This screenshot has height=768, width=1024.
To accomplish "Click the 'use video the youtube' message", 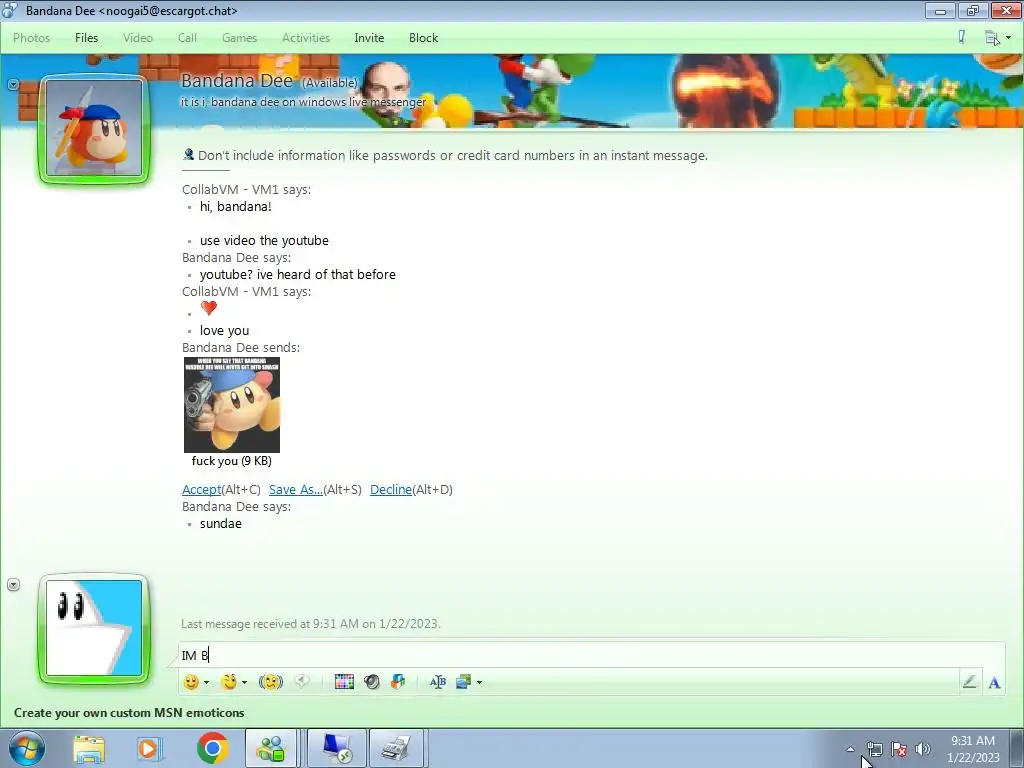I will pos(264,240).
